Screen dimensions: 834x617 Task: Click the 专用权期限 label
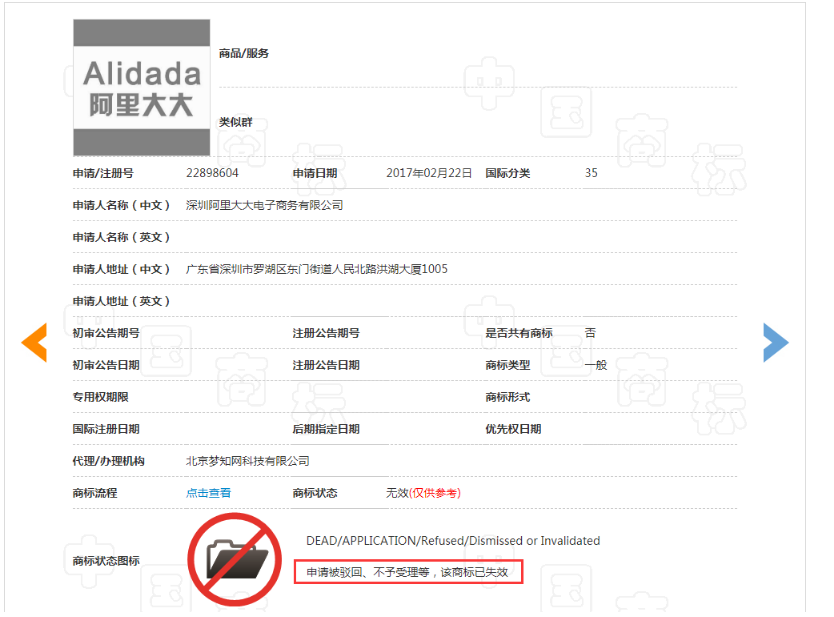(101, 397)
